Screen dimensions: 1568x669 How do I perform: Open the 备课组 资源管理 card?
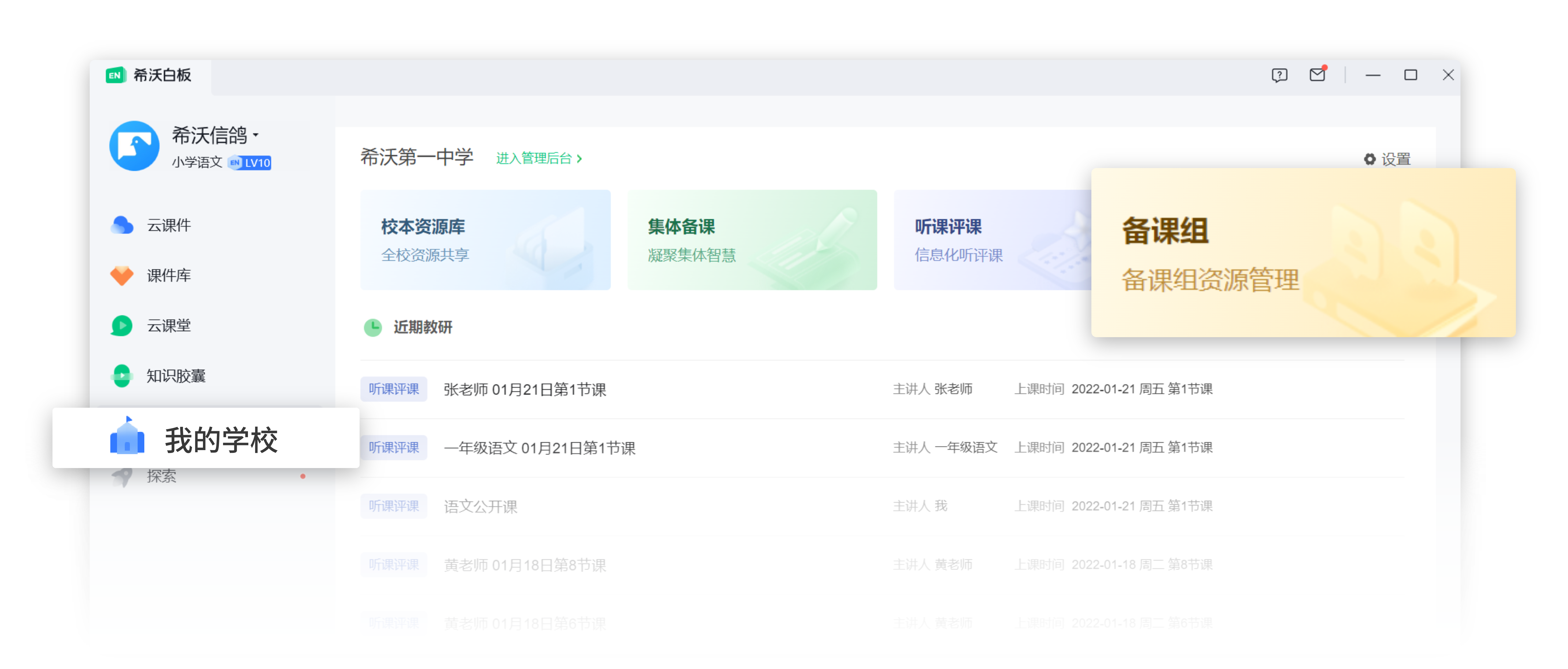pyautogui.click(x=1303, y=252)
